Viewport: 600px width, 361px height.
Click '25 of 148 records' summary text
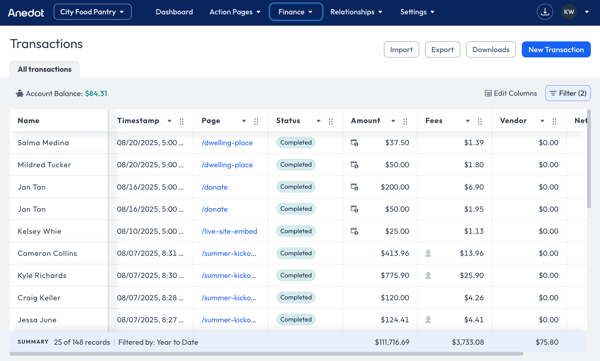pyautogui.click(x=82, y=342)
